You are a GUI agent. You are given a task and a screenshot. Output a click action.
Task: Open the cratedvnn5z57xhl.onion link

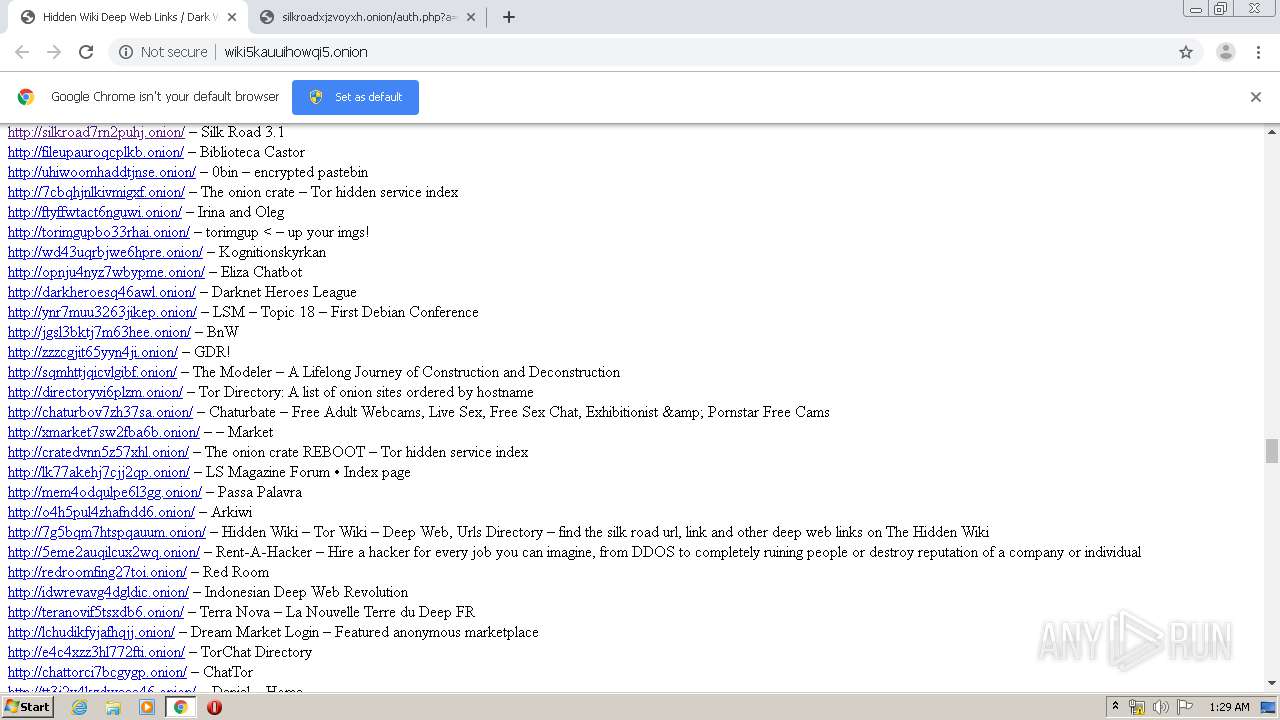coord(98,452)
